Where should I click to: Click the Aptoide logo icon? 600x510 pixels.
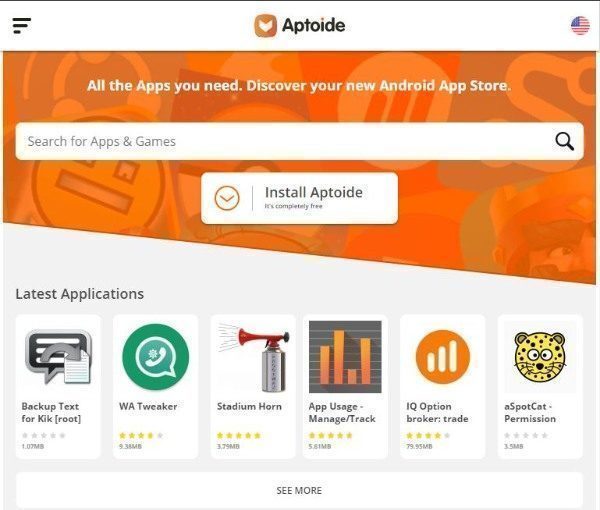click(265, 26)
